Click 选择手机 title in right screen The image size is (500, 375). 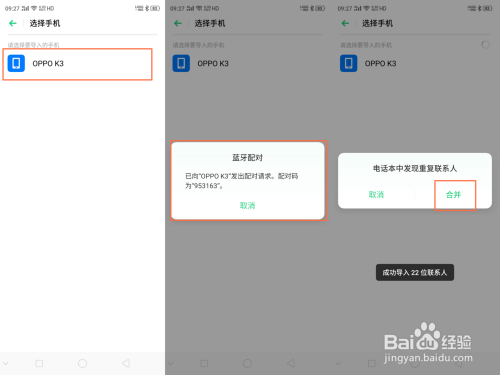[377, 23]
